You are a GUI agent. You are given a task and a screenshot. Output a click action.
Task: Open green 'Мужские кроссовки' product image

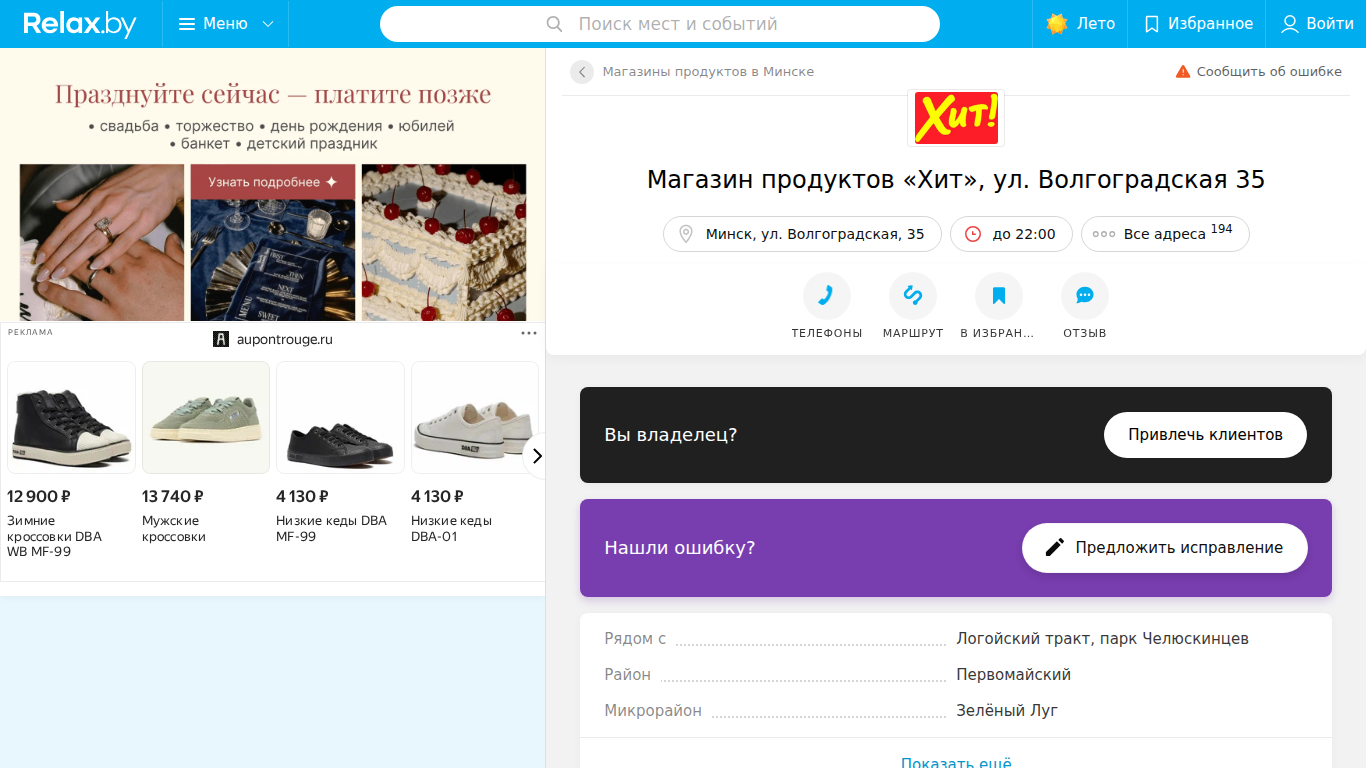click(x=206, y=417)
